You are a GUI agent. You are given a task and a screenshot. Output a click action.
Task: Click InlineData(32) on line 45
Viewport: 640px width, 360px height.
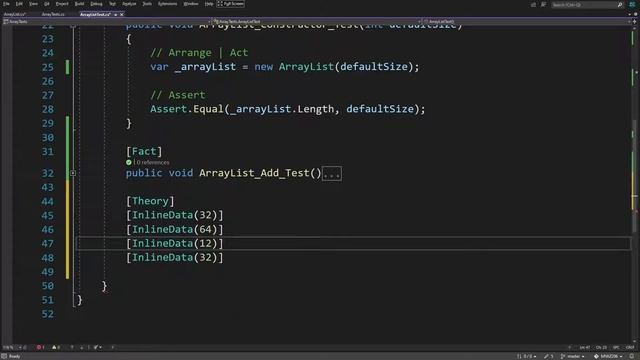pos(175,215)
